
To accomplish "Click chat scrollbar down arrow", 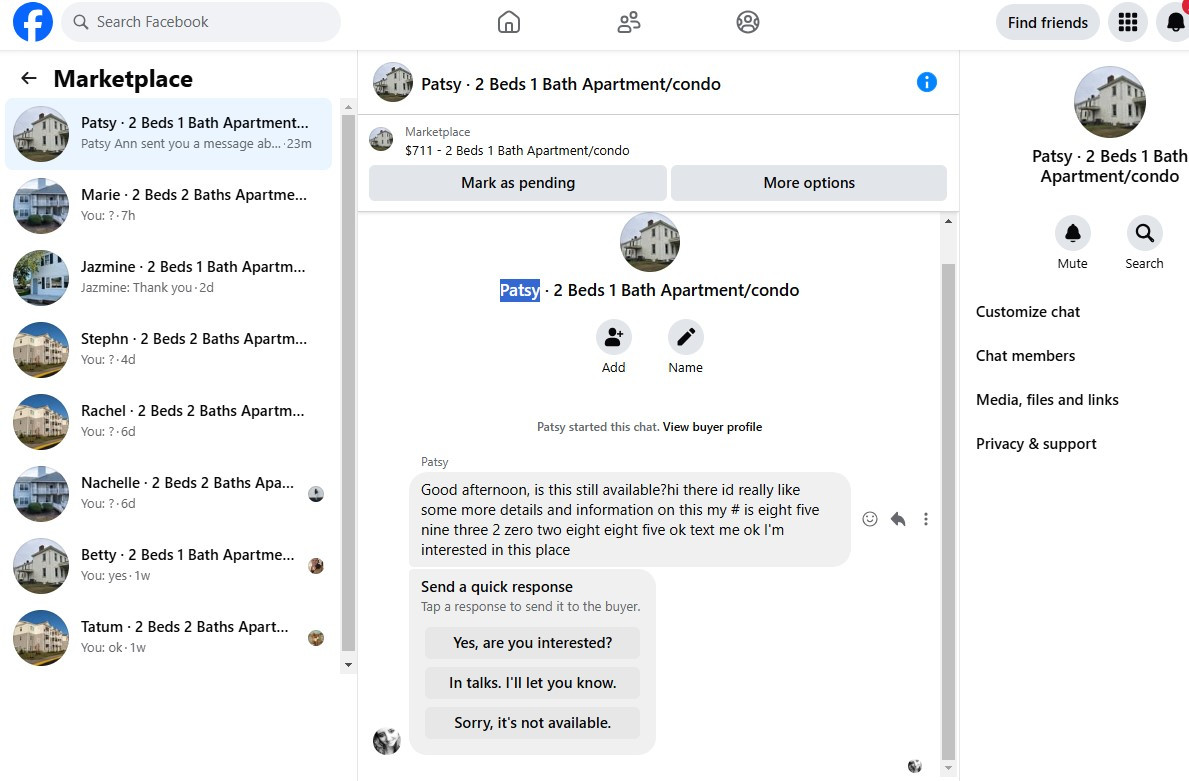I will point(948,768).
